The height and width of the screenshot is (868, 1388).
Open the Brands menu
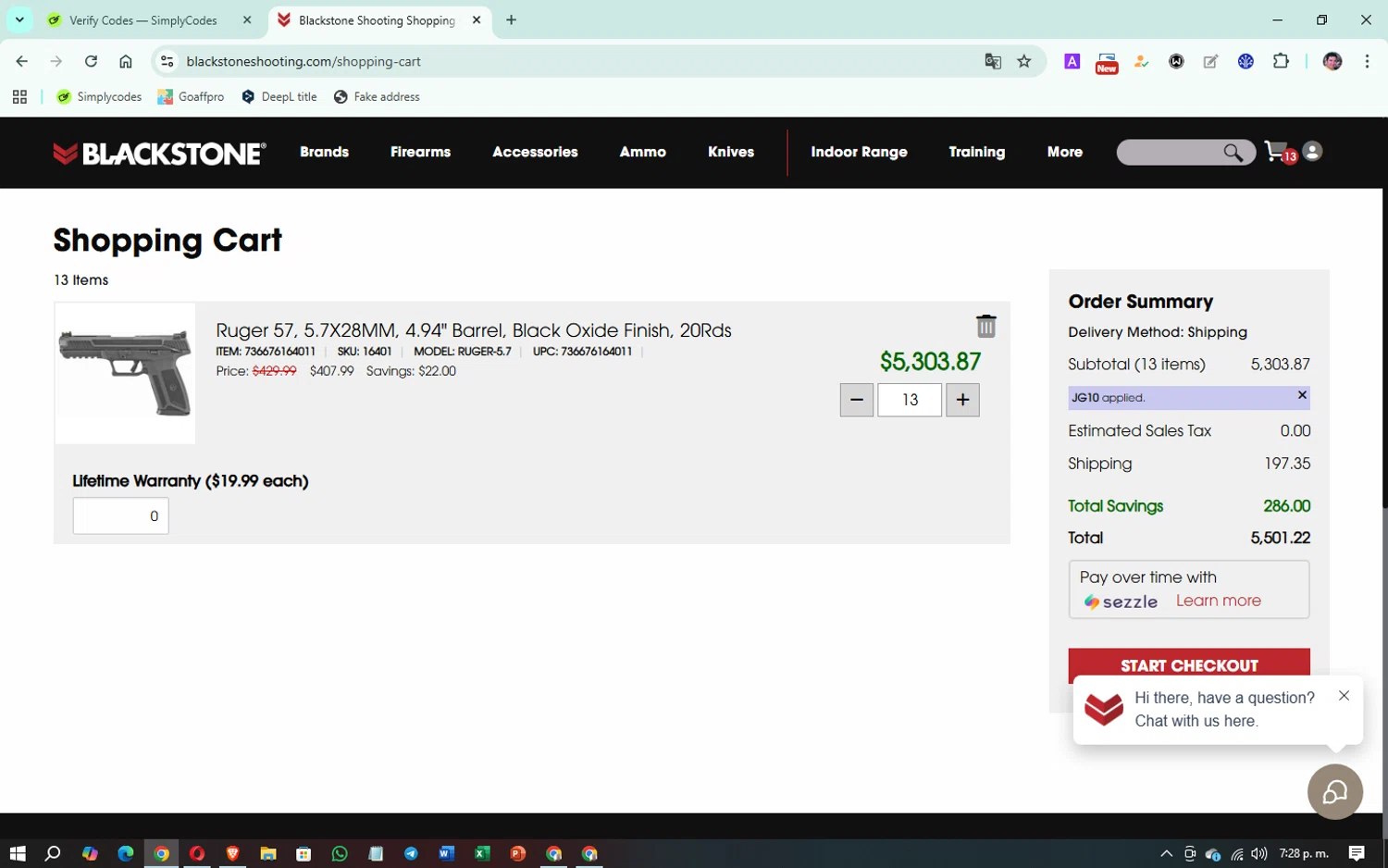click(x=324, y=152)
